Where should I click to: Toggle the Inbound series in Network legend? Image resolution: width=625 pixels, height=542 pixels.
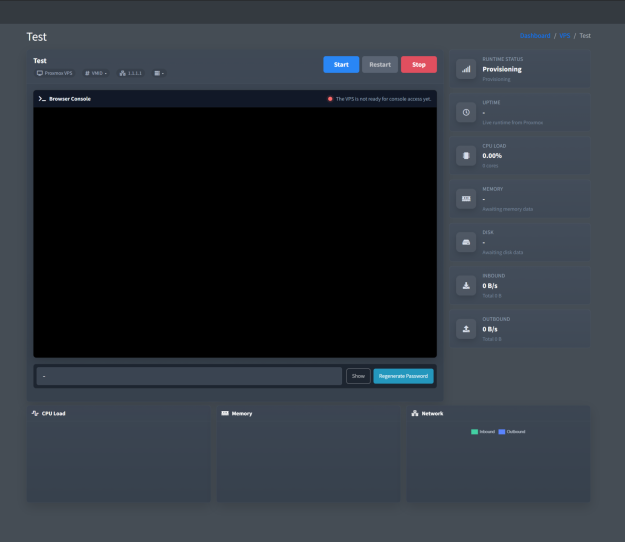pos(483,431)
